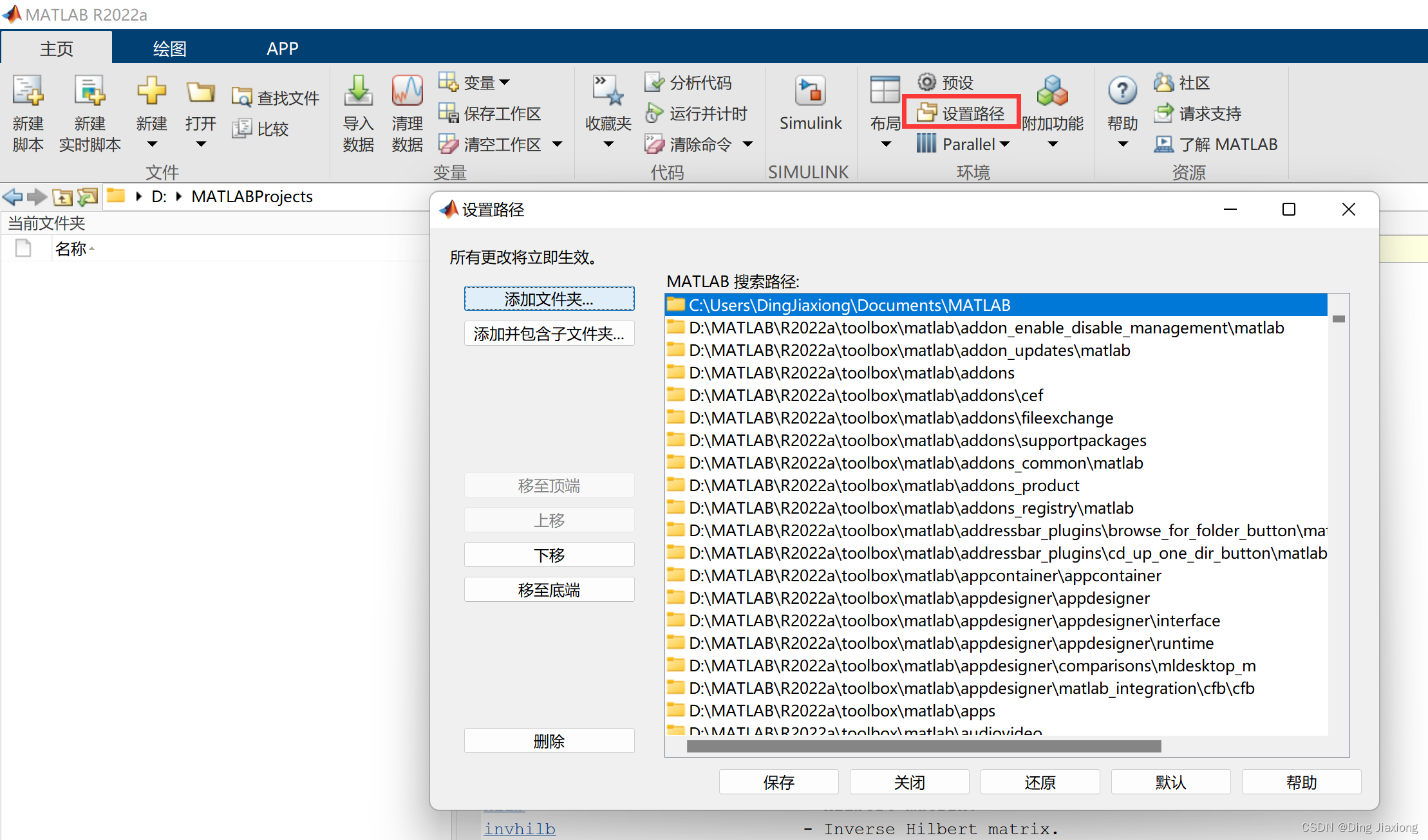Image resolution: width=1428 pixels, height=840 pixels.
Task: Click the Compare (比较) files icon
Action: (x=242, y=129)
